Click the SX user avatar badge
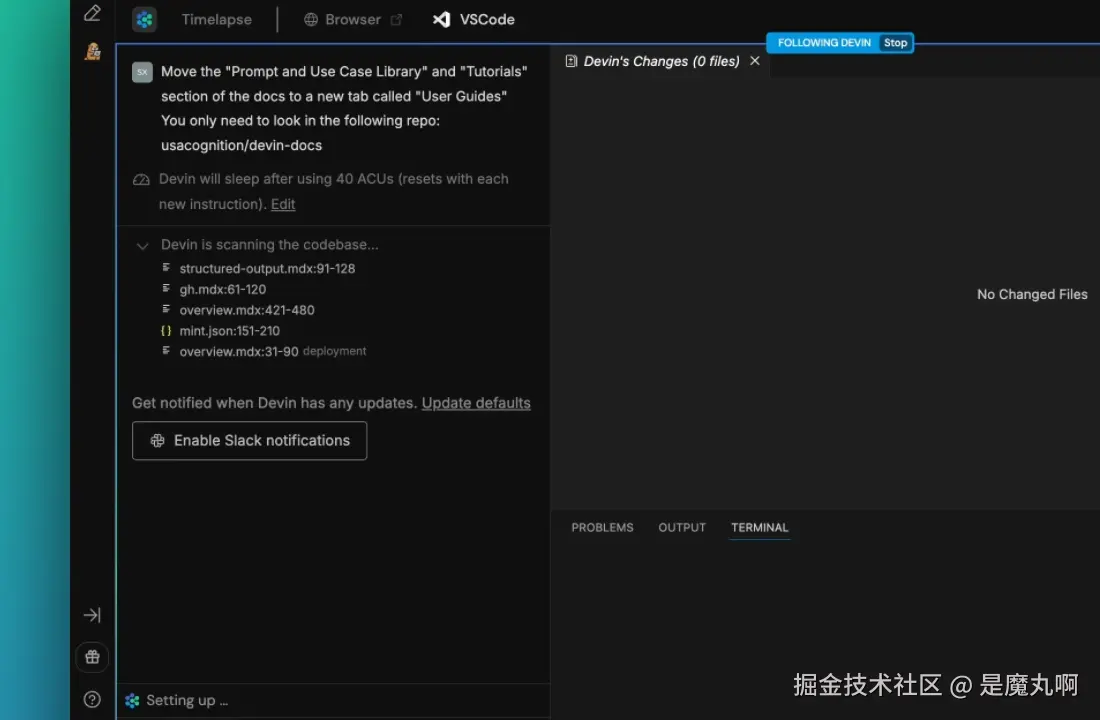The image size is (1100, 720). 142,72
